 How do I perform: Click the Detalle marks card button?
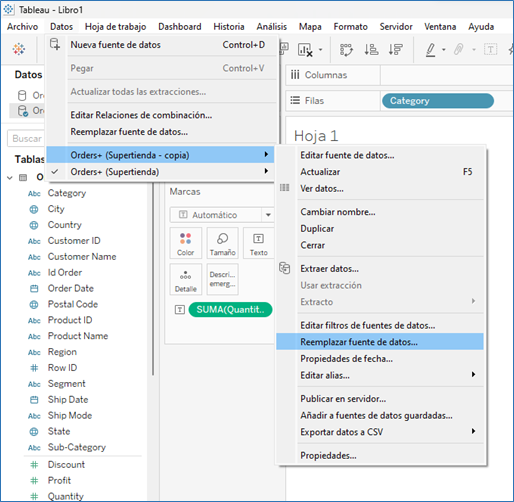pyautogui.click(x=186, y=279)
